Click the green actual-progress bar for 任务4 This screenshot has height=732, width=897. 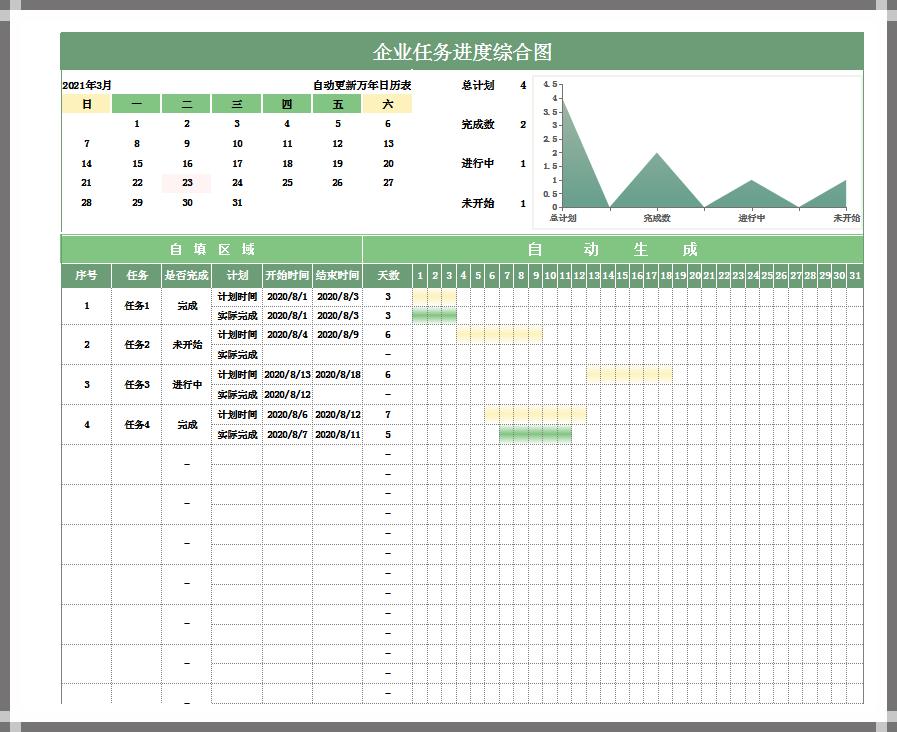(x=535, y=435)
